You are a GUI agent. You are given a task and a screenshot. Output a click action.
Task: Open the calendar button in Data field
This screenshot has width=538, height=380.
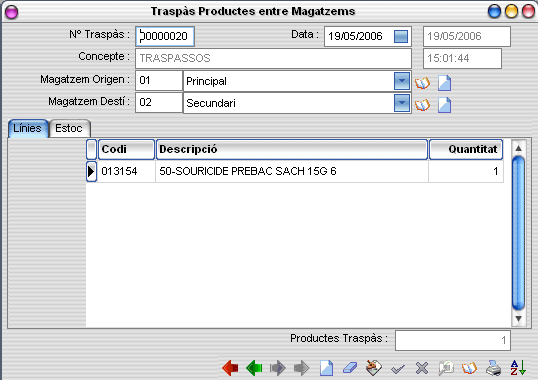401,36
